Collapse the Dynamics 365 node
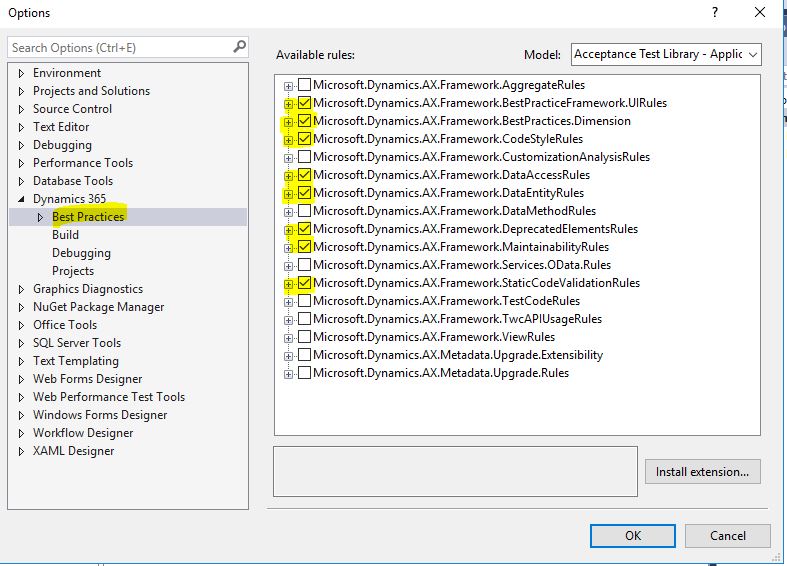The height and width of the screenshot is (566, 787). [x=21, y=199]
